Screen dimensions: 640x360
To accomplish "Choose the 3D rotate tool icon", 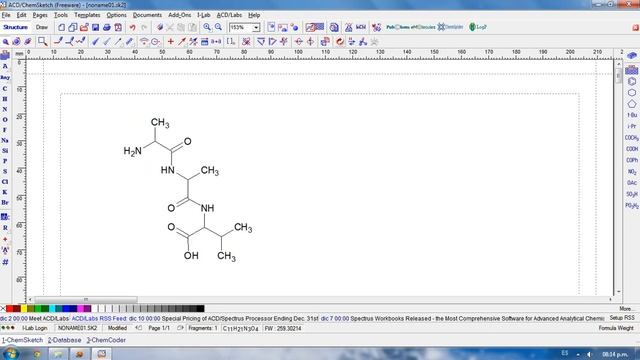I will coord(28,42).
